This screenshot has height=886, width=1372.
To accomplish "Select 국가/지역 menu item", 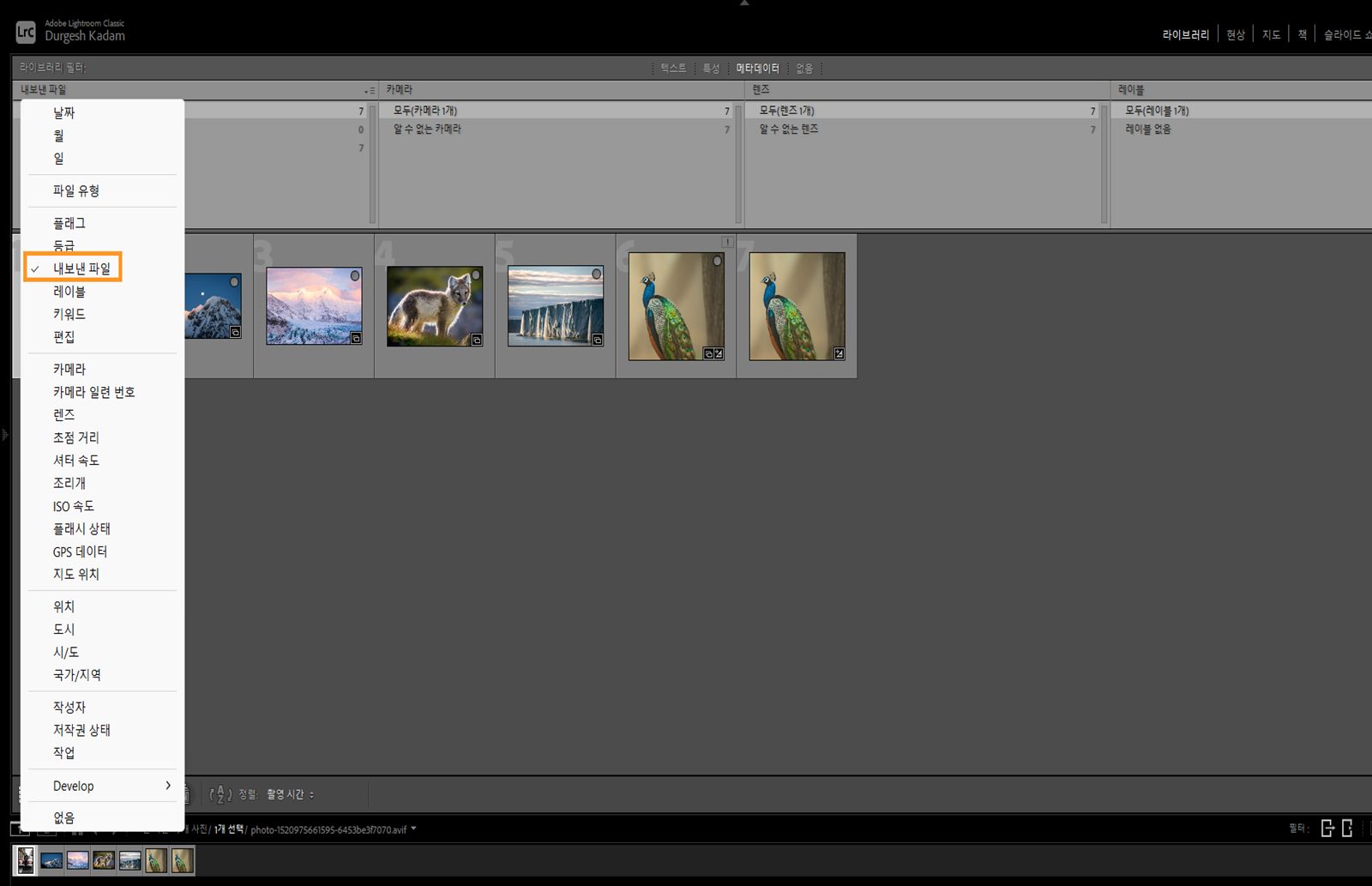I will click(102, 675).
